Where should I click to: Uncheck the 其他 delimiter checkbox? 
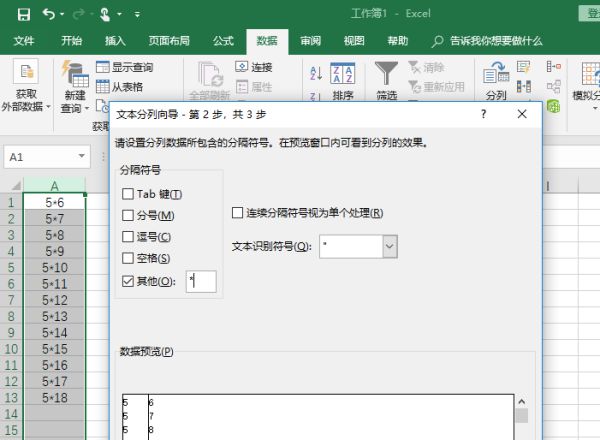(x=127, y=281)
